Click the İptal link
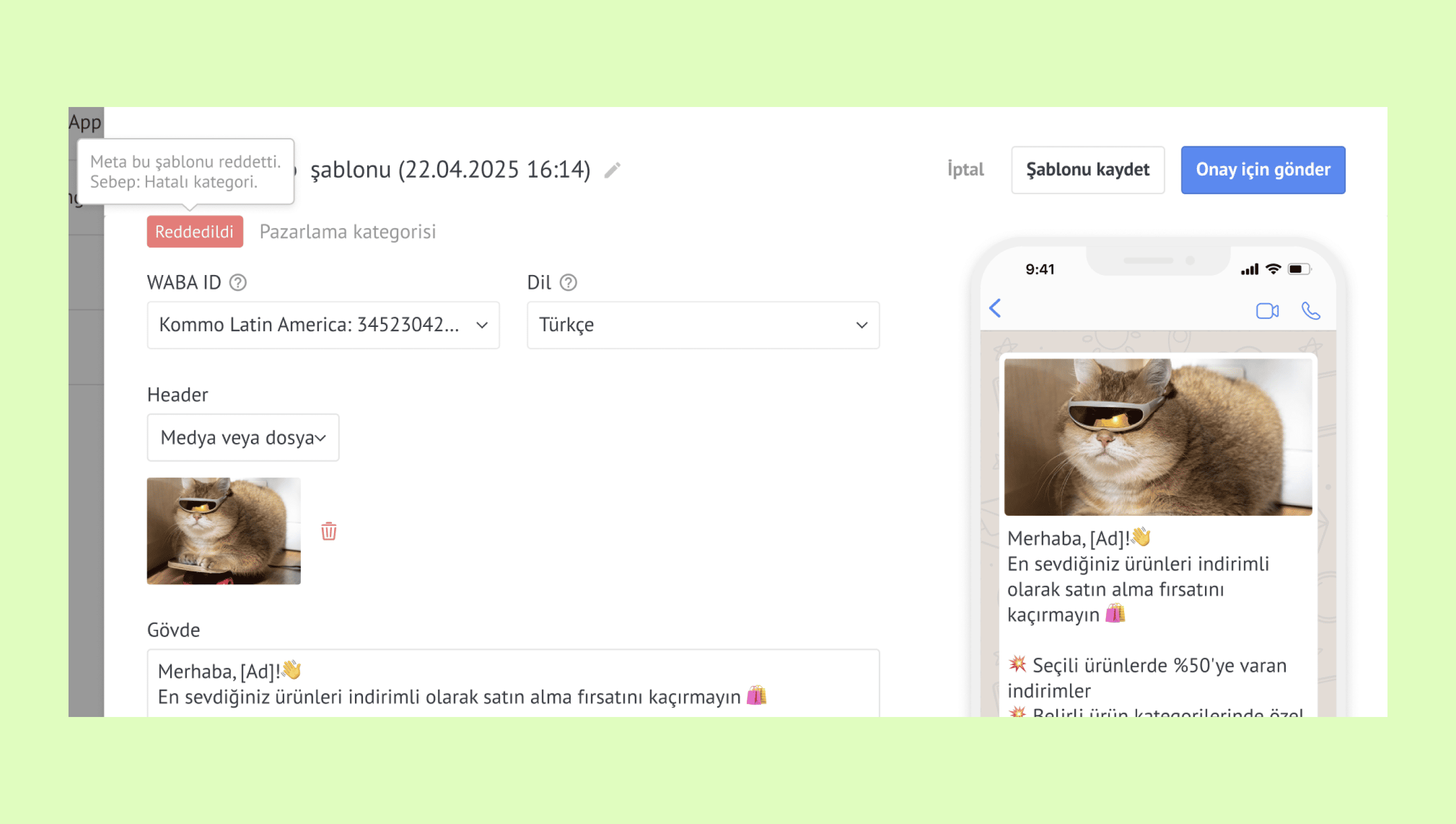 pyautogui.click(x=965, y=170)
